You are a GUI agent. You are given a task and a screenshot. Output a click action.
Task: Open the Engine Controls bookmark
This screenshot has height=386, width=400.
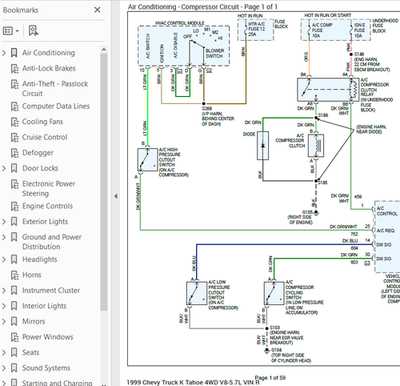47,206
